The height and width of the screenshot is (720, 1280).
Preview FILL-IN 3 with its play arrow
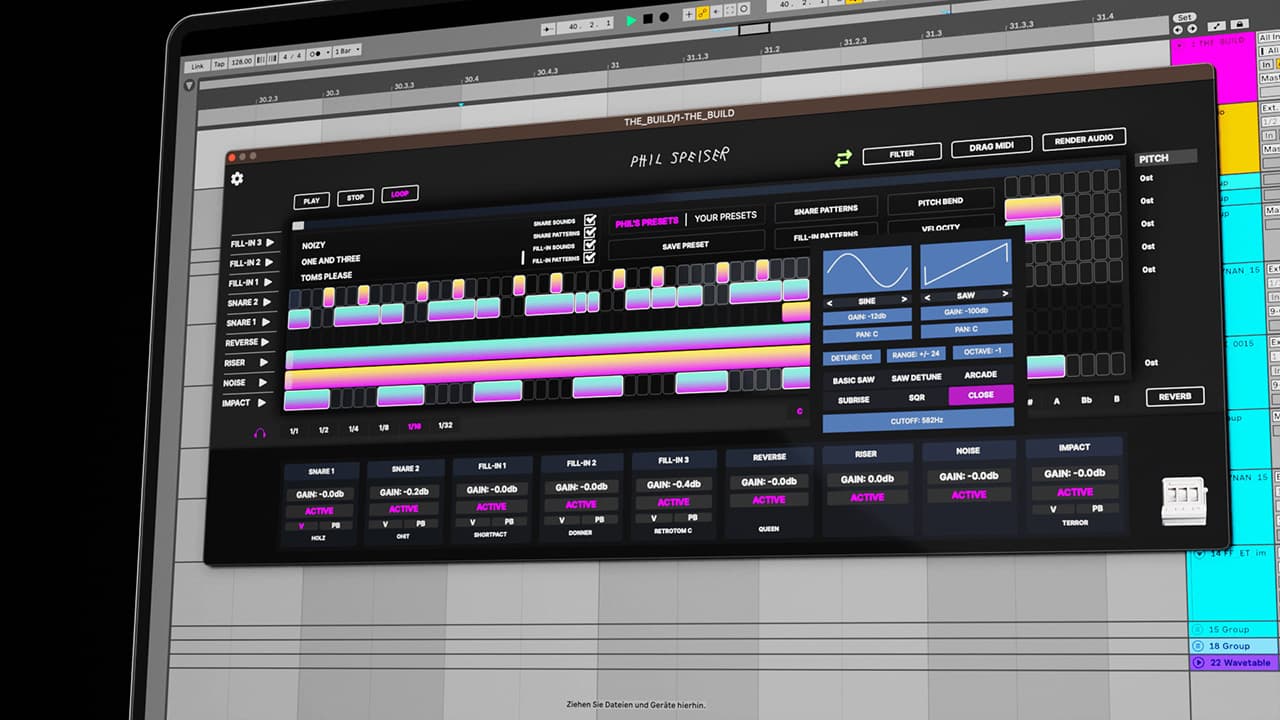[x=272, y=243]
